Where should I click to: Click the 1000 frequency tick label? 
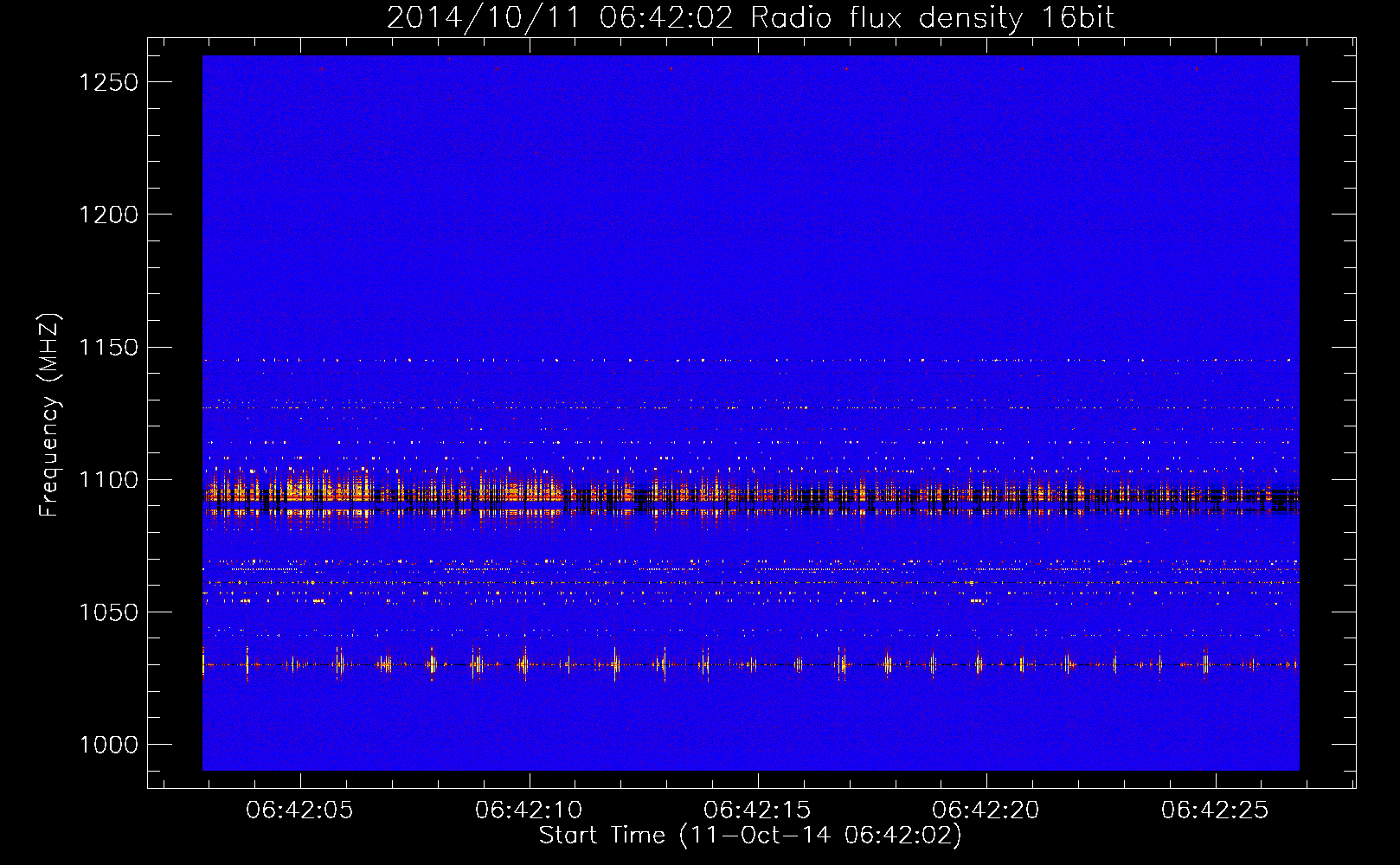109,745
